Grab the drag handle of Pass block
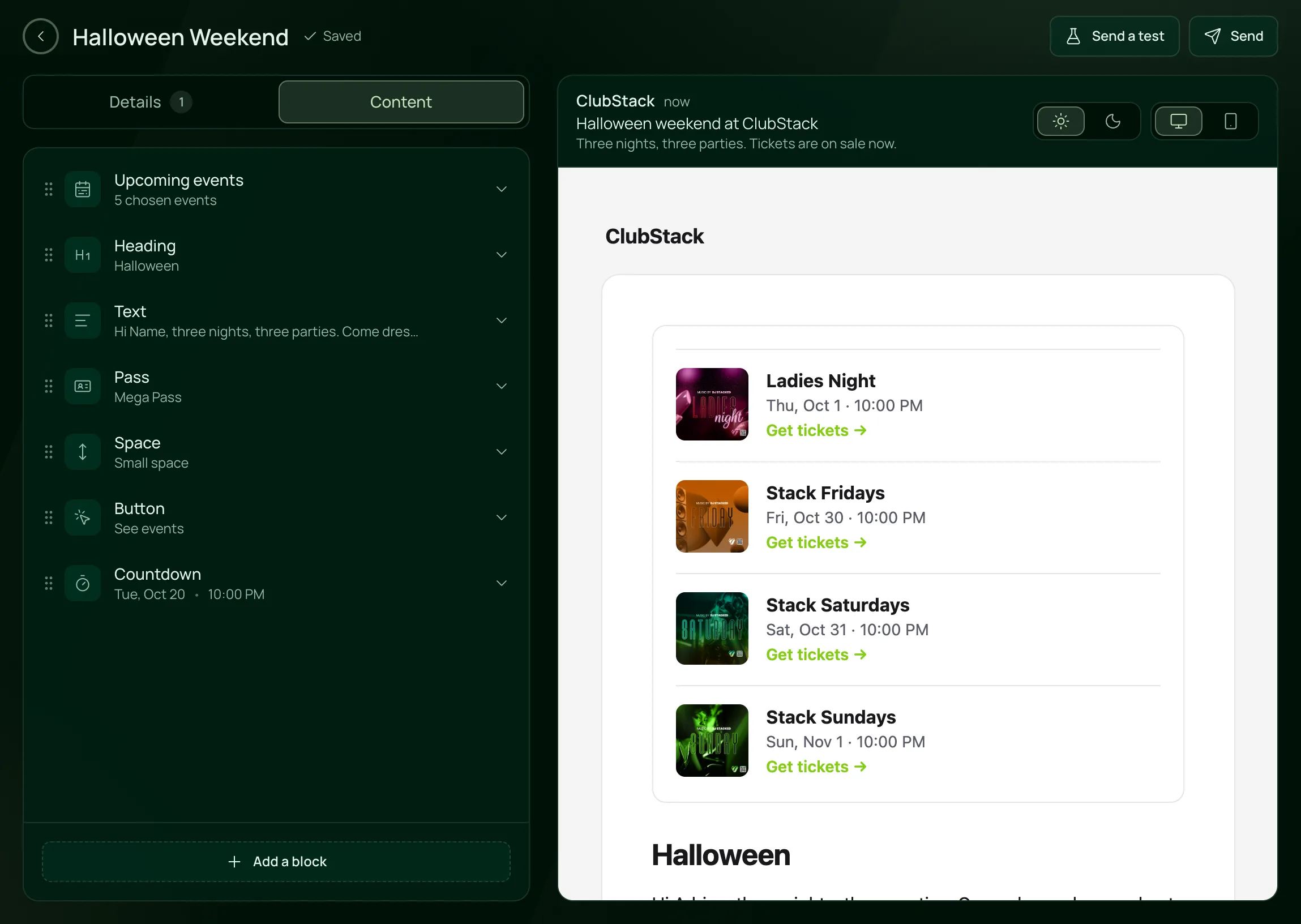The image size is (1301, 924). (x=49, y=386)
